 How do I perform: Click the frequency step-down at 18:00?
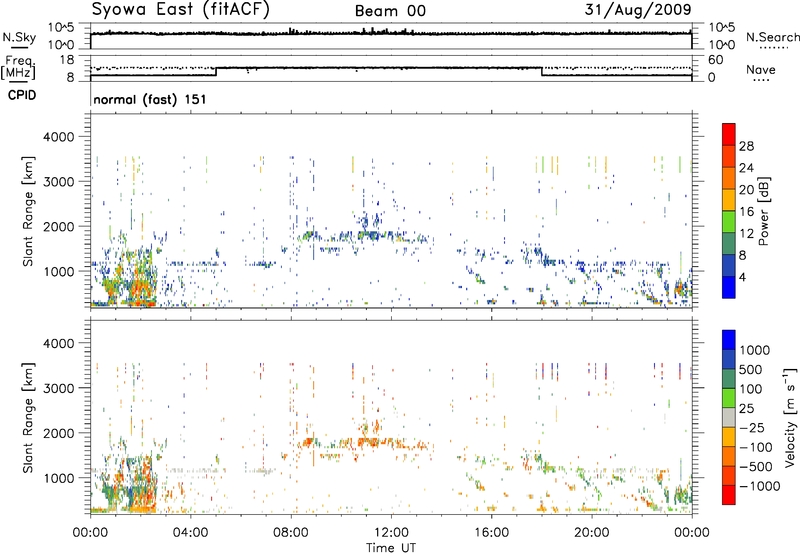tap(541, 71)
